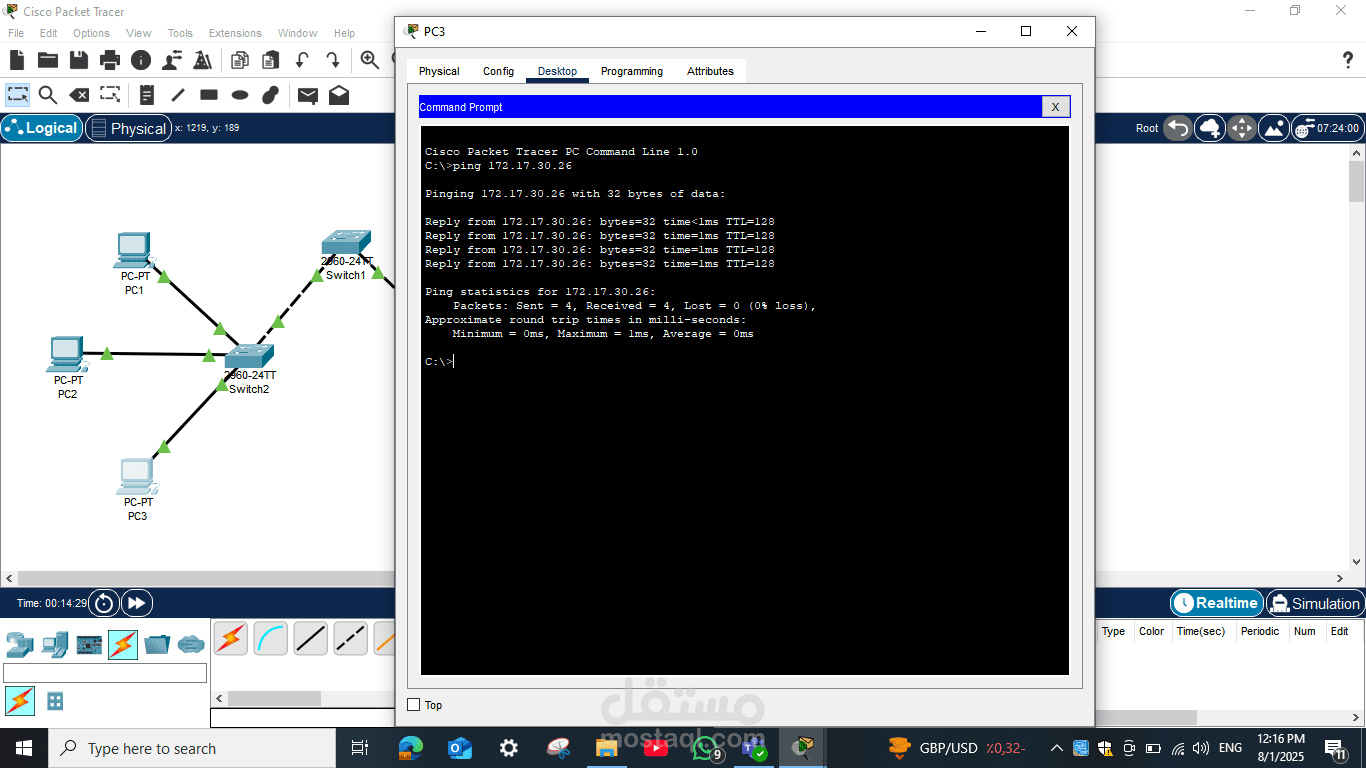
Task: Tick the Top checkbox in PC3 window
Action: (414, 705)
